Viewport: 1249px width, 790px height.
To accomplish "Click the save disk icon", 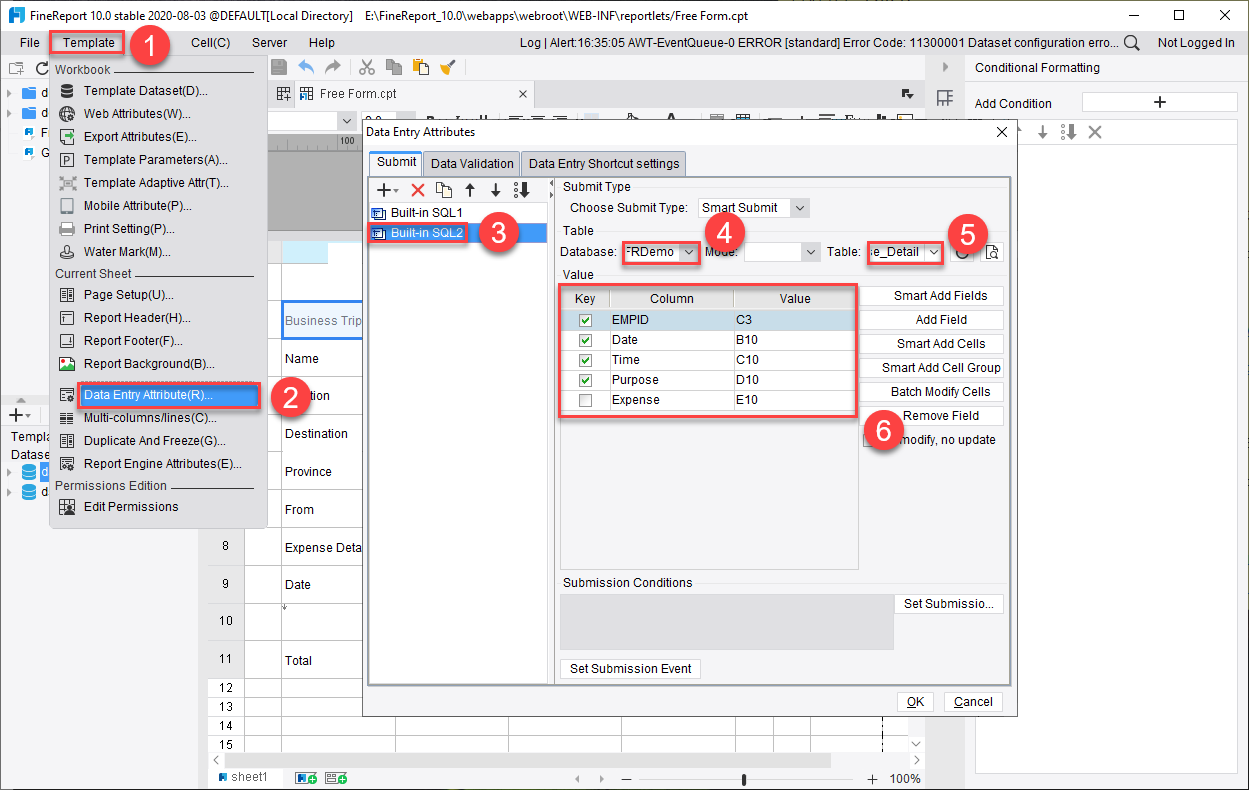I will pos(279,67).
